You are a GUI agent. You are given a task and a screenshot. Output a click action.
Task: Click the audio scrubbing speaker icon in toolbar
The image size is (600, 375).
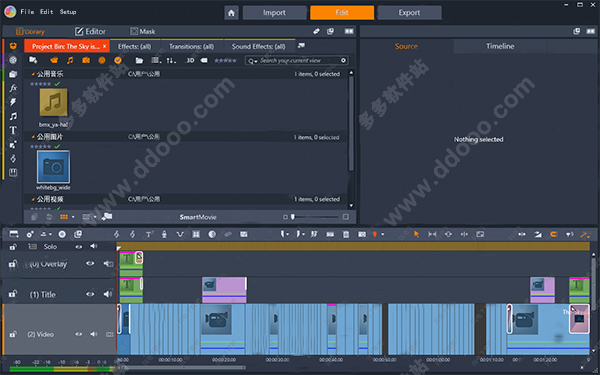pyautogui.click(x=569, y=234)
